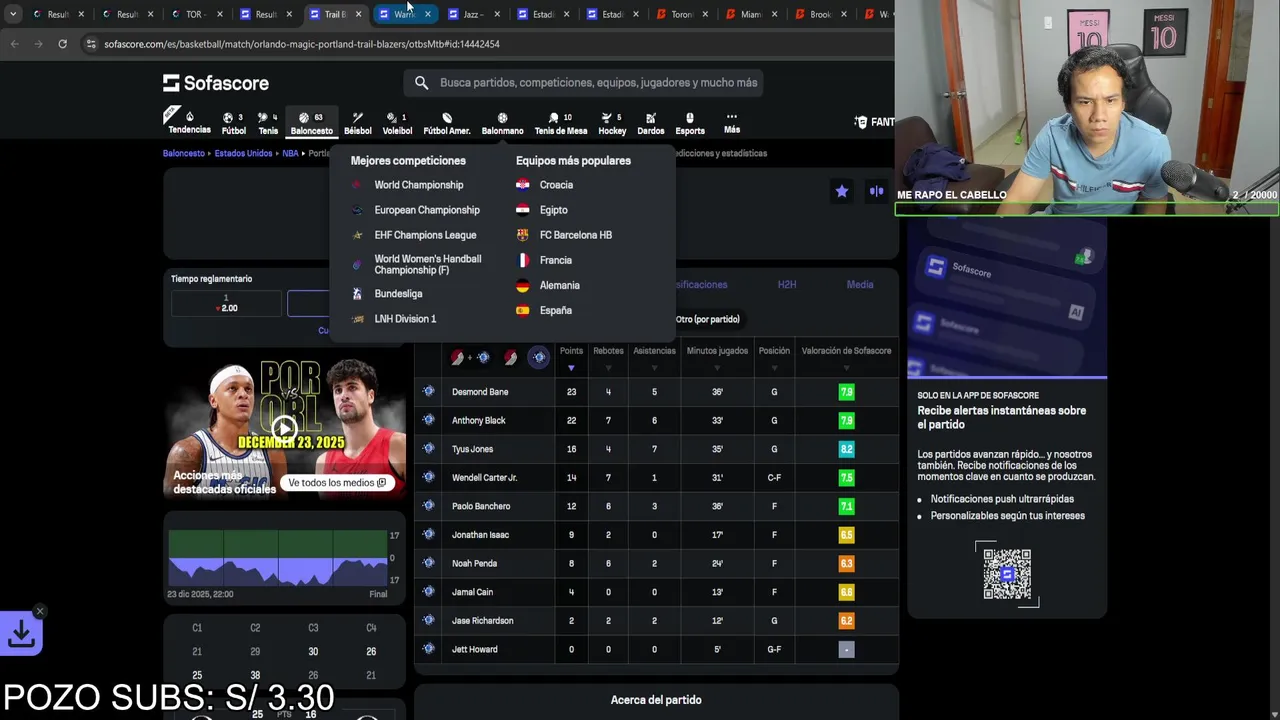Select the Béisbol sport icon
1280x720 pixels.
click(357, 123)
